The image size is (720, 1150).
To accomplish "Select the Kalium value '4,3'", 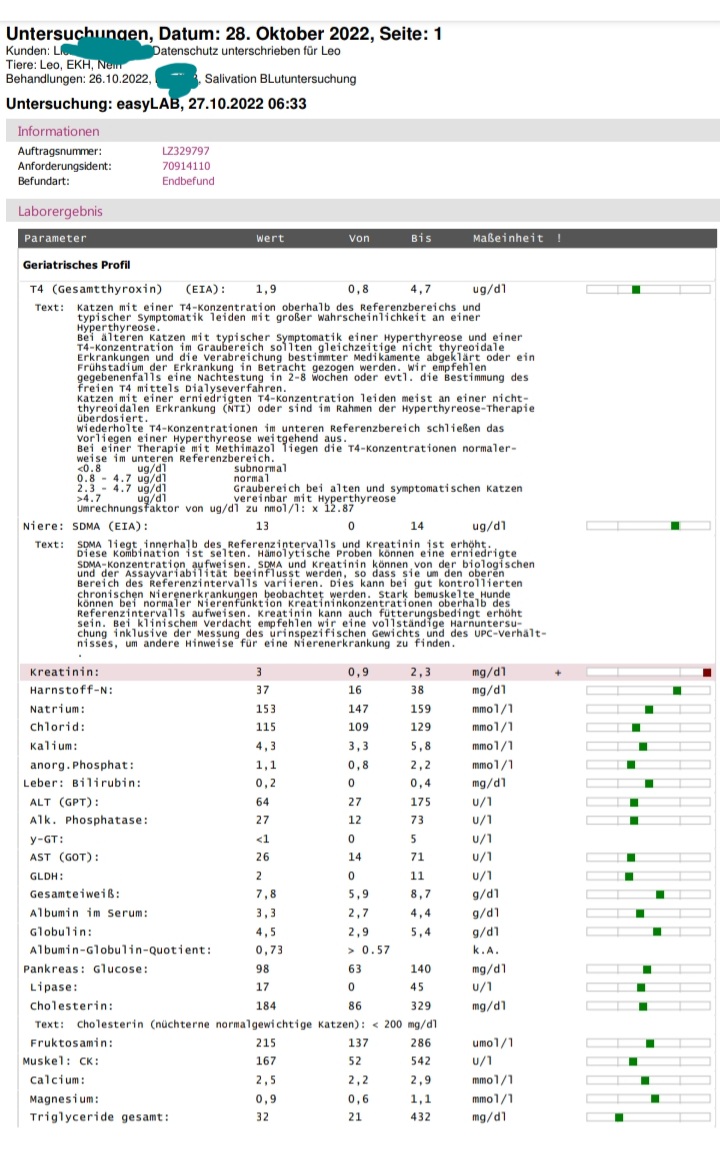I will (265, 746).
